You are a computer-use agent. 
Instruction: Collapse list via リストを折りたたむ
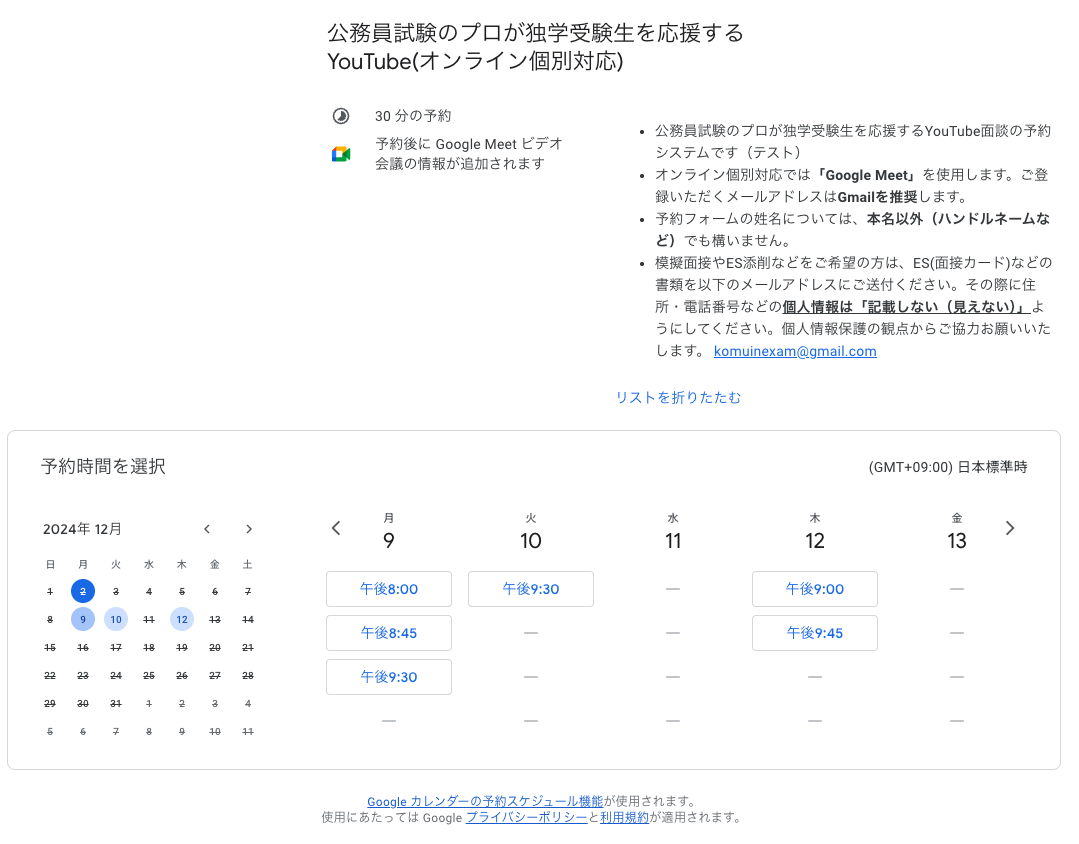click(679, 397)
